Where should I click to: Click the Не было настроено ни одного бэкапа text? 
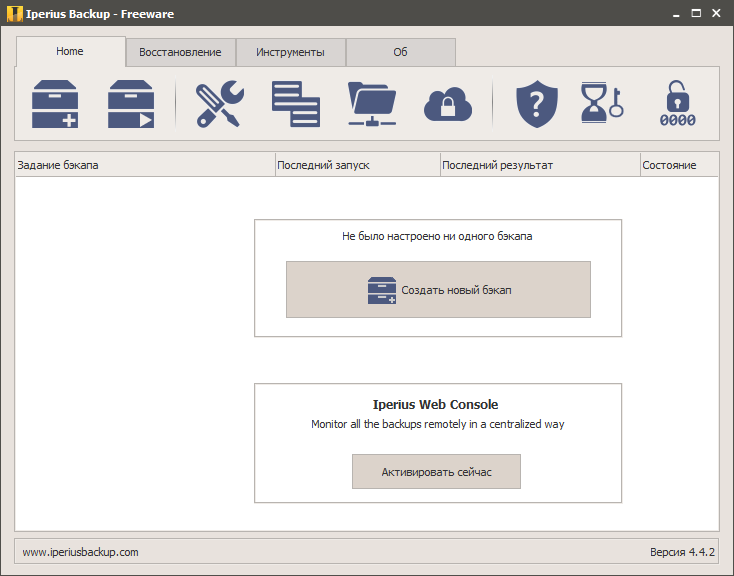coord(437,236)
